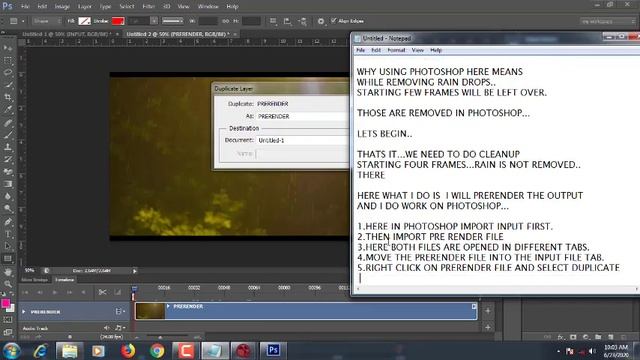Open the gear settings in options bar
This screenshot has width=640, height=360.
coord(321,21)
